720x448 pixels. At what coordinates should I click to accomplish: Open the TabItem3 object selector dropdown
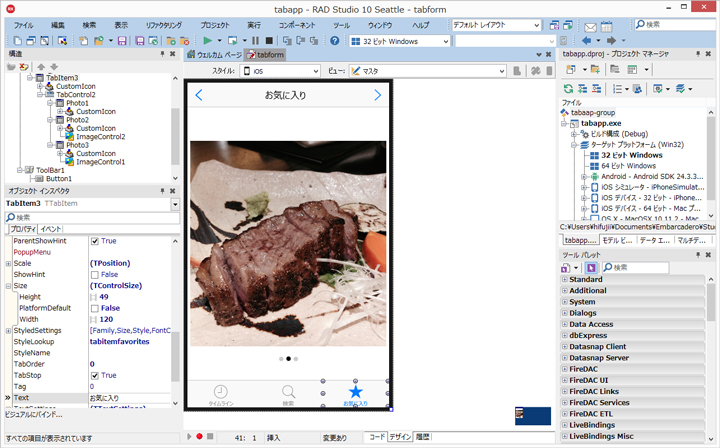pyautogui.click(x=175, y=204)
